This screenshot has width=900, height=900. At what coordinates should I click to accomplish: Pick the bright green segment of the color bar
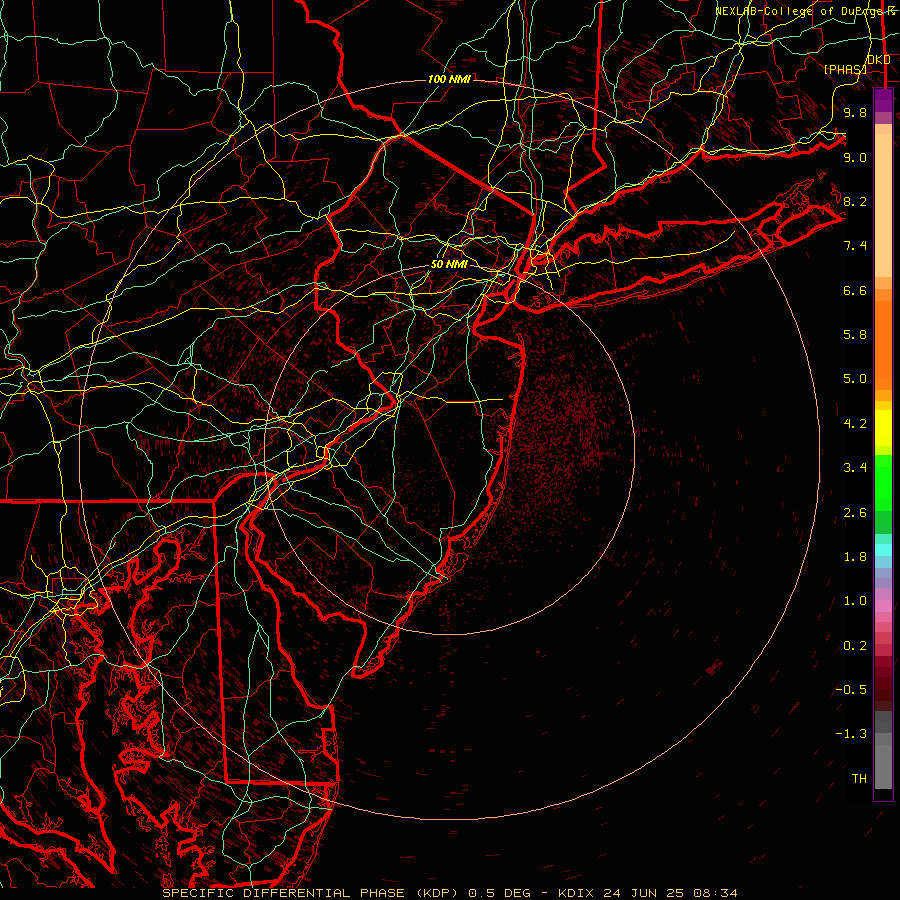point(883,483)
